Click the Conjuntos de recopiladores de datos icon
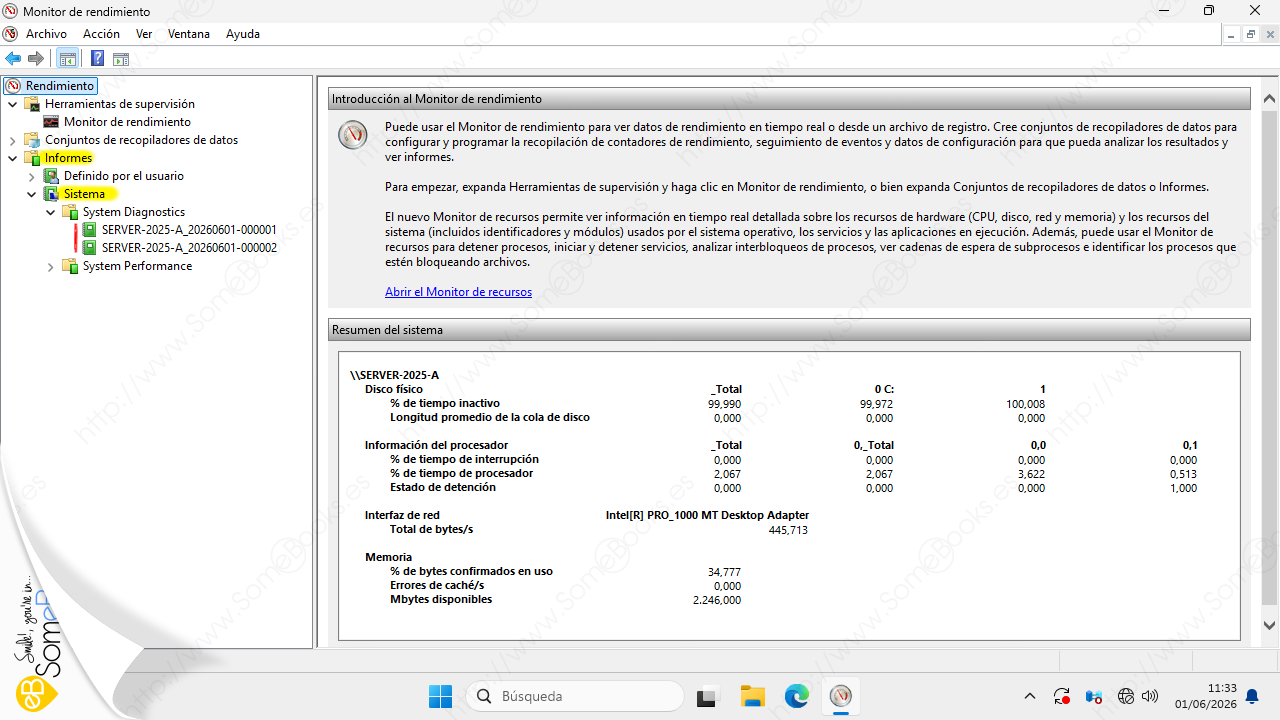Image resolution: width=1280 pixels, height=720 pixels. (x=32, y=140)
